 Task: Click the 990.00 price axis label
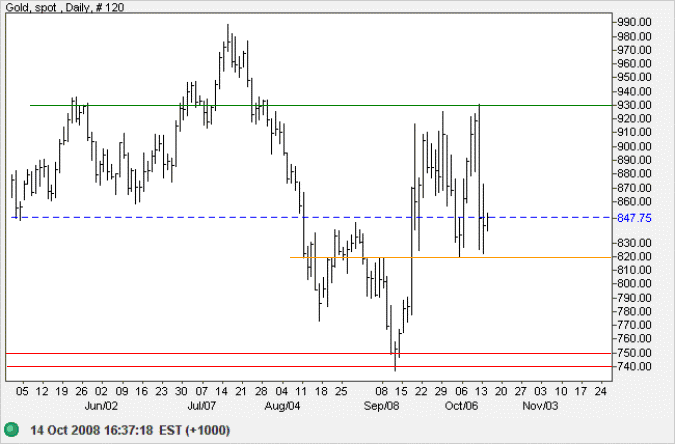click(x=634, y=22)
